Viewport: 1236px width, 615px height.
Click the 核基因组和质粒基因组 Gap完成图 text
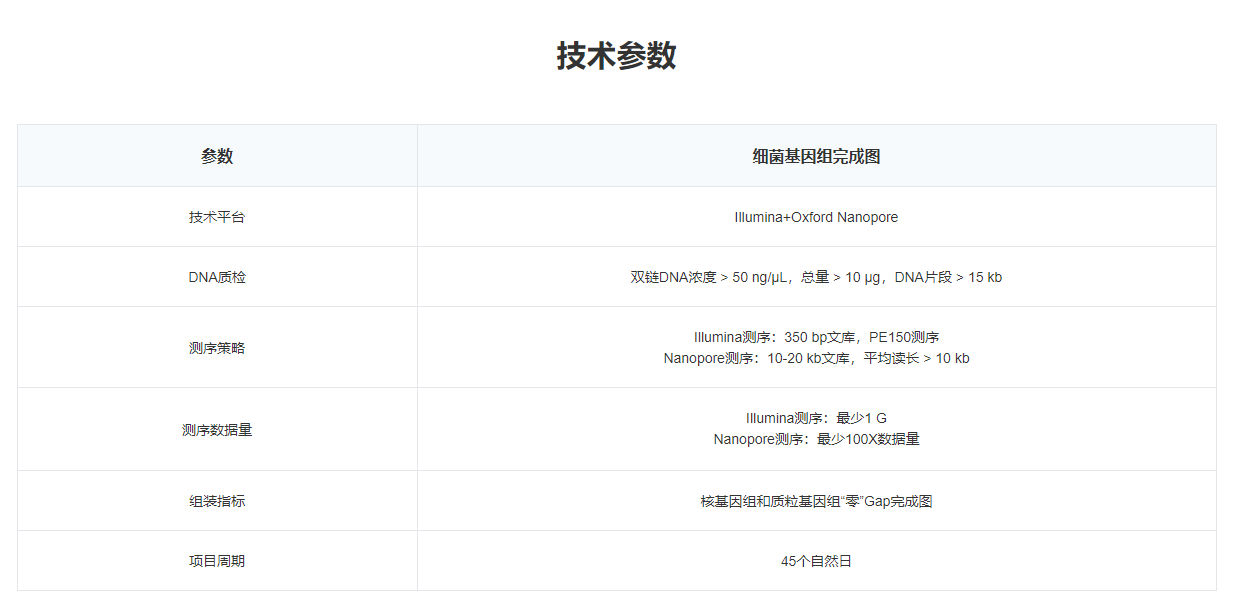816,501
